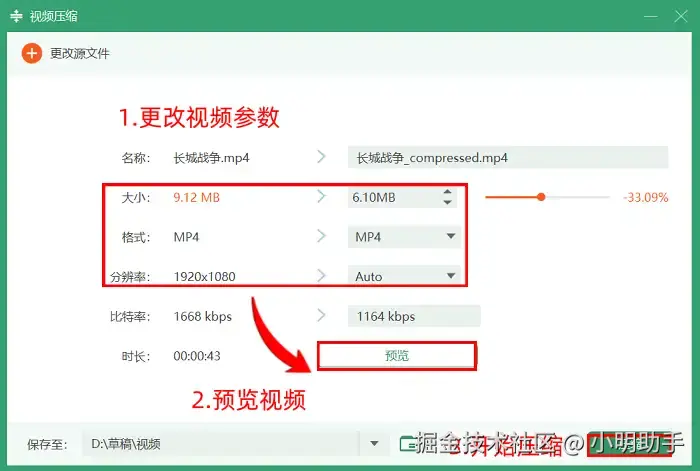The width and height of the screenshot is (700, 471).
Task: Close the 视频压缩 window
Action: 681,17
